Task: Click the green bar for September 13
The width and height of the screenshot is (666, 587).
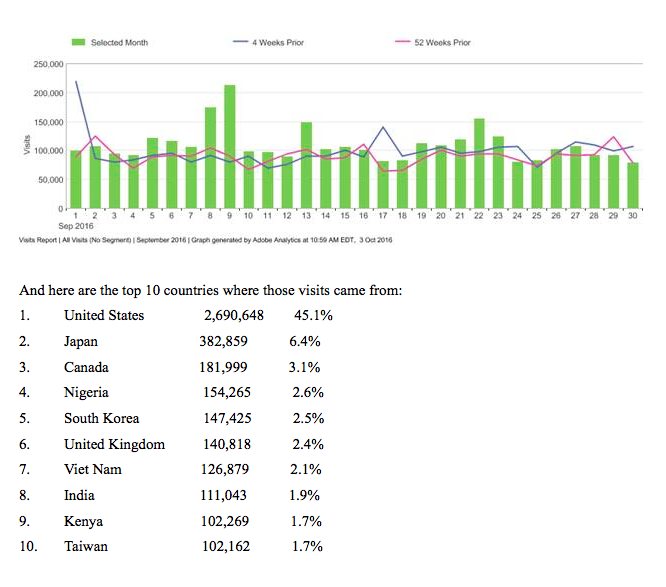Action: (x=306, y=165)
